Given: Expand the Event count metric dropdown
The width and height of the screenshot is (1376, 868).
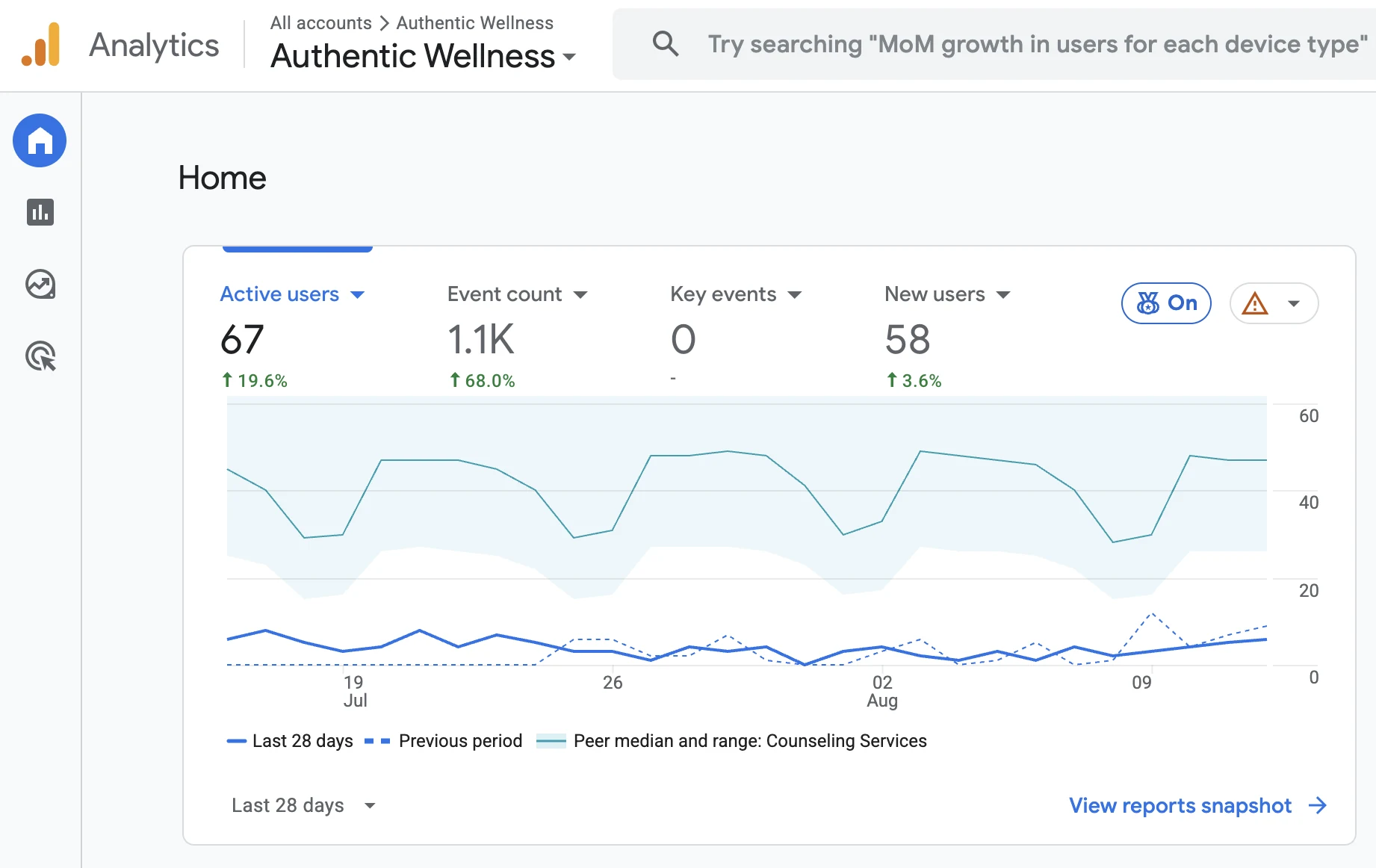Looking at the screenshot, I should (x=580, y=295).
